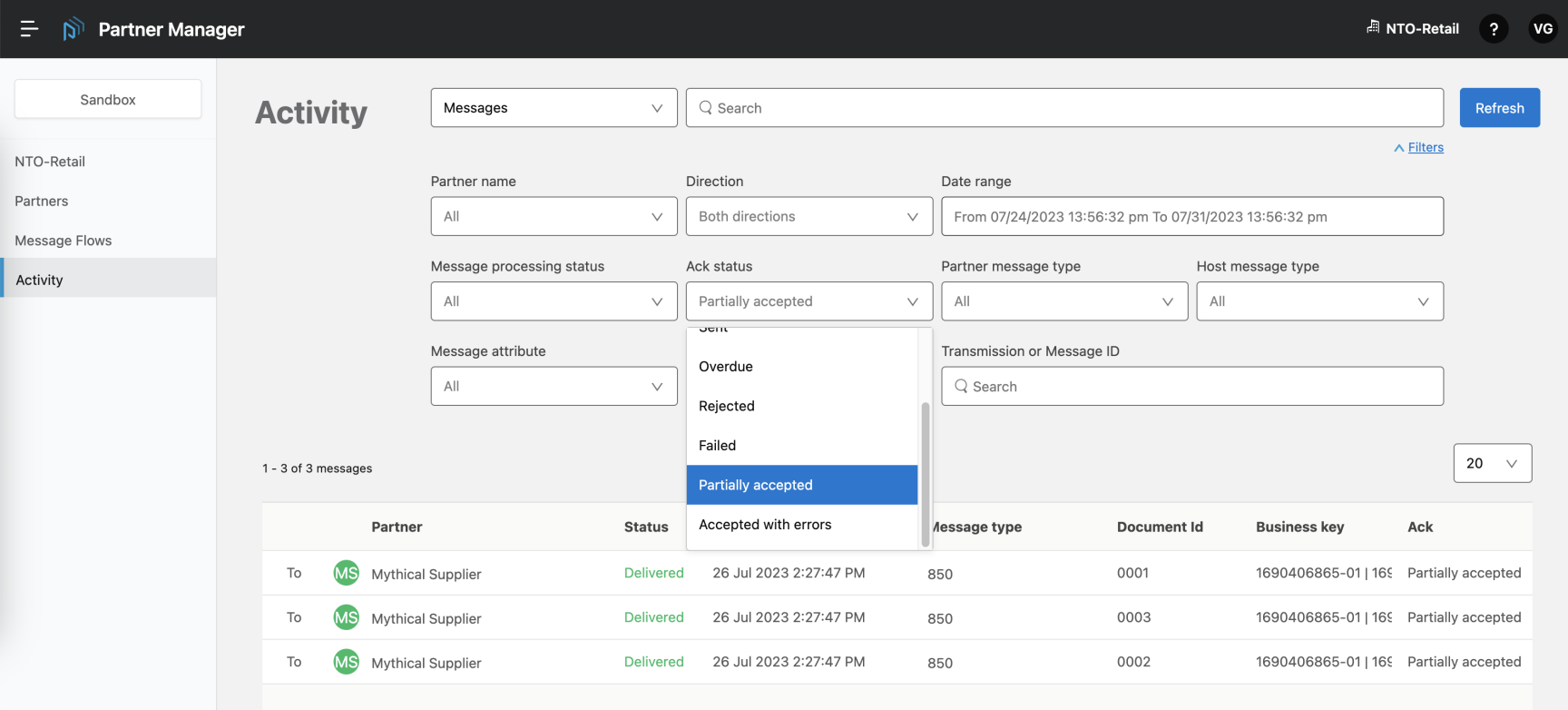Click Delivered status in Document 0003 row
The image size is (1568, 710).
[653, 617]
